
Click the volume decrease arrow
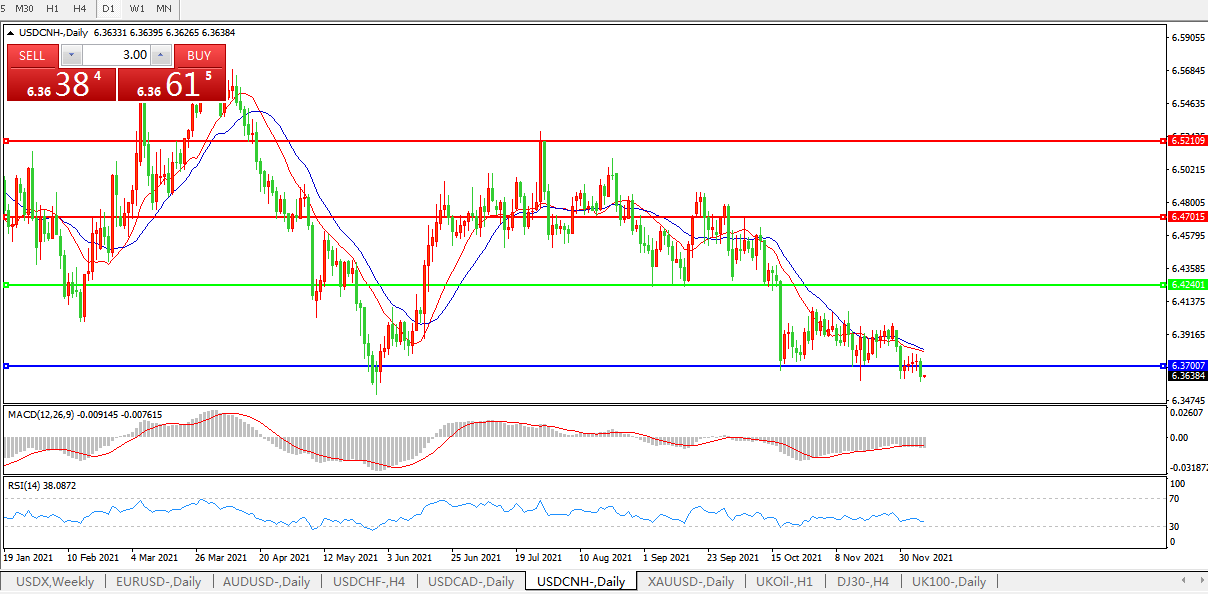click(71, 55)
